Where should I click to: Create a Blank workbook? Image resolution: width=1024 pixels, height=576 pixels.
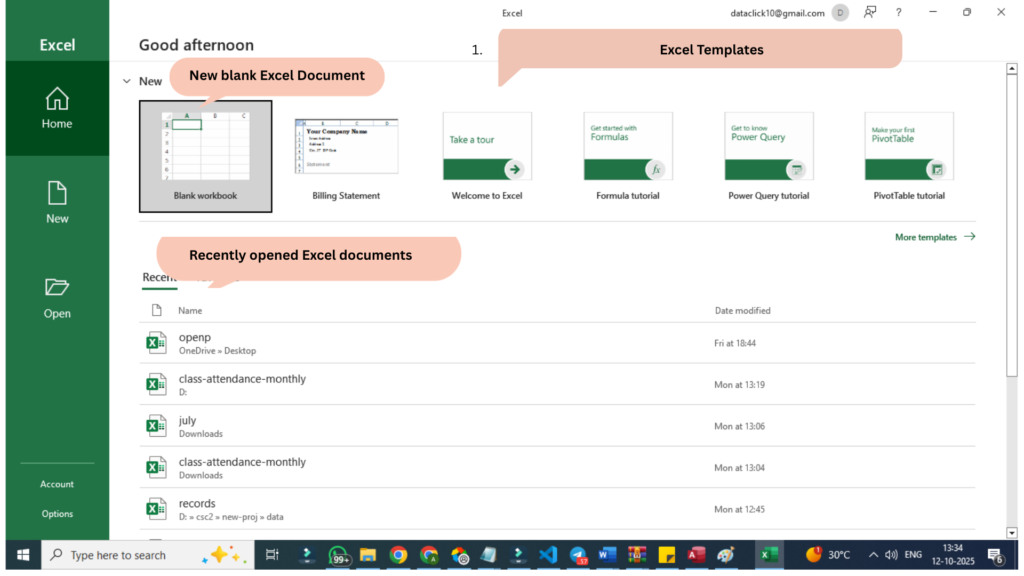point(205,155)
